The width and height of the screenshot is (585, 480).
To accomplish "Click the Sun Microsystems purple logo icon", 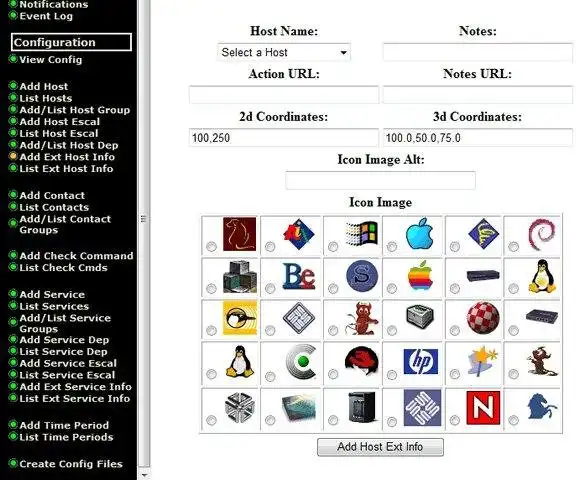I will tap(422, 408).
